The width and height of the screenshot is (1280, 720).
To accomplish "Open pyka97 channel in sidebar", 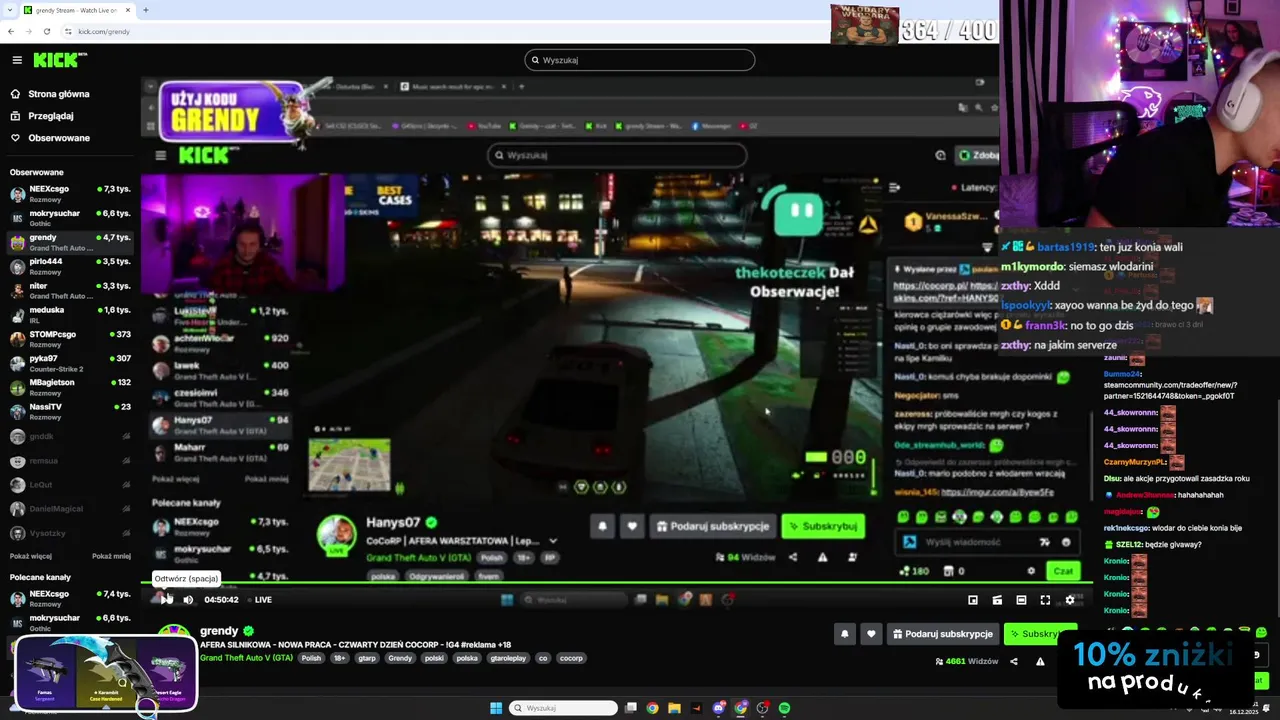I will tap(70, 363).
